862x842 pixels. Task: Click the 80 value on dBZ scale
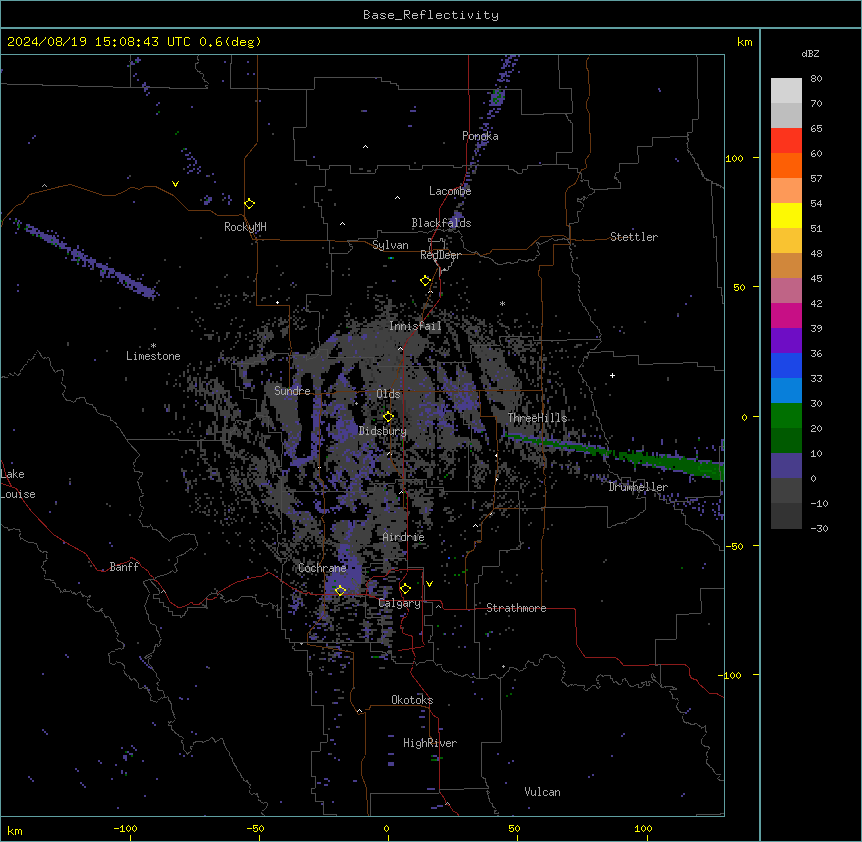click(816, 79)
